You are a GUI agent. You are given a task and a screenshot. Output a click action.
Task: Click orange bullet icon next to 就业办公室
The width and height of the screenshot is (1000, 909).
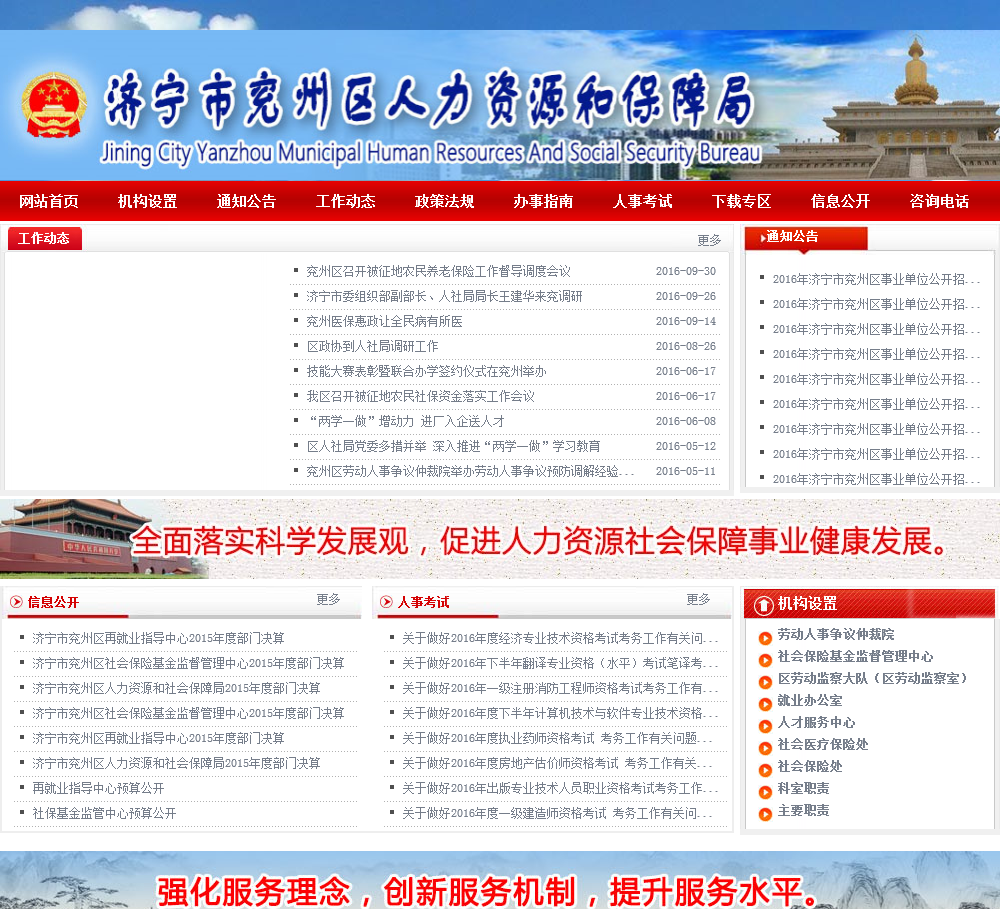(x=765, y=704)
